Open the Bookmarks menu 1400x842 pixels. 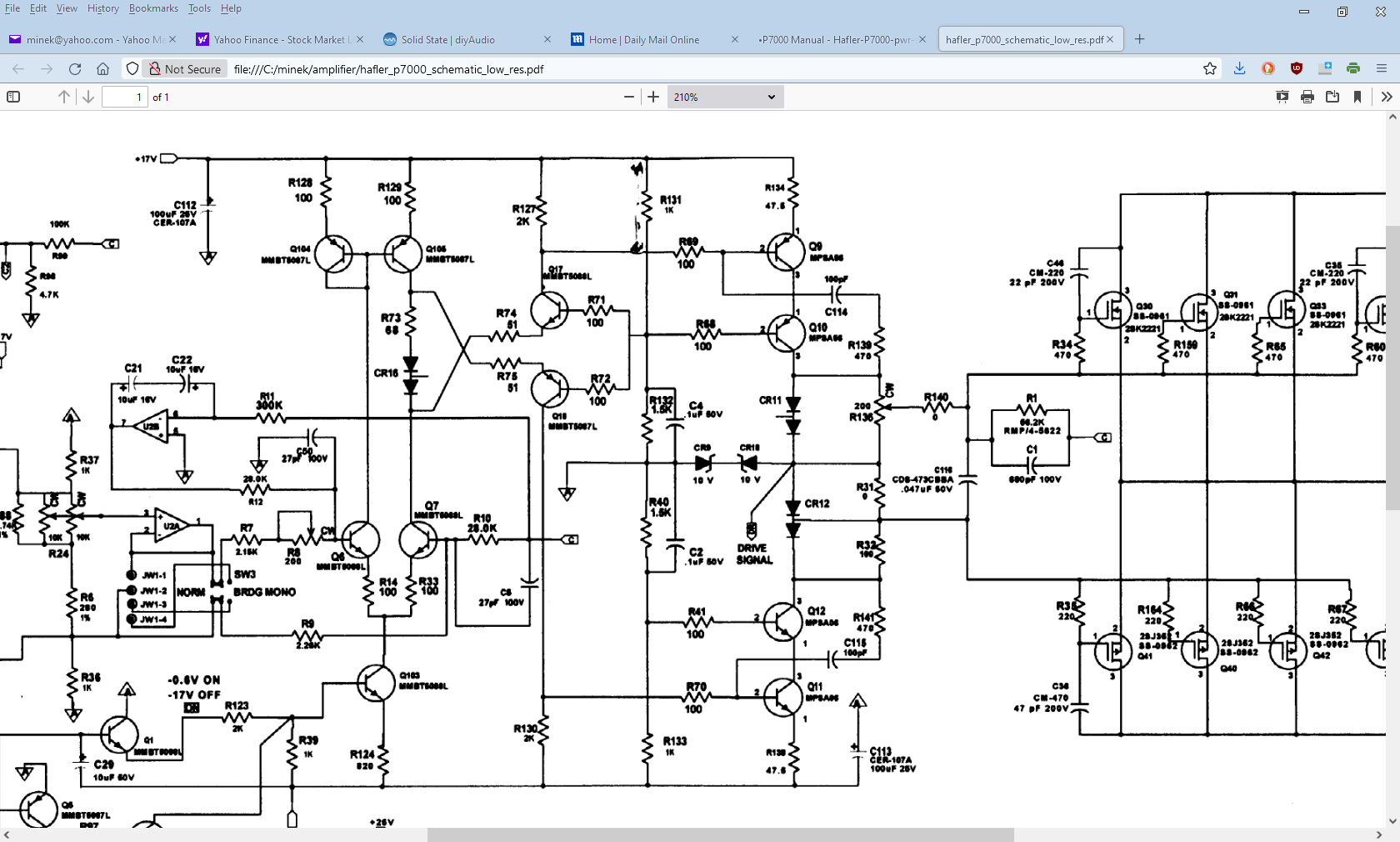(x=153, y=8)
